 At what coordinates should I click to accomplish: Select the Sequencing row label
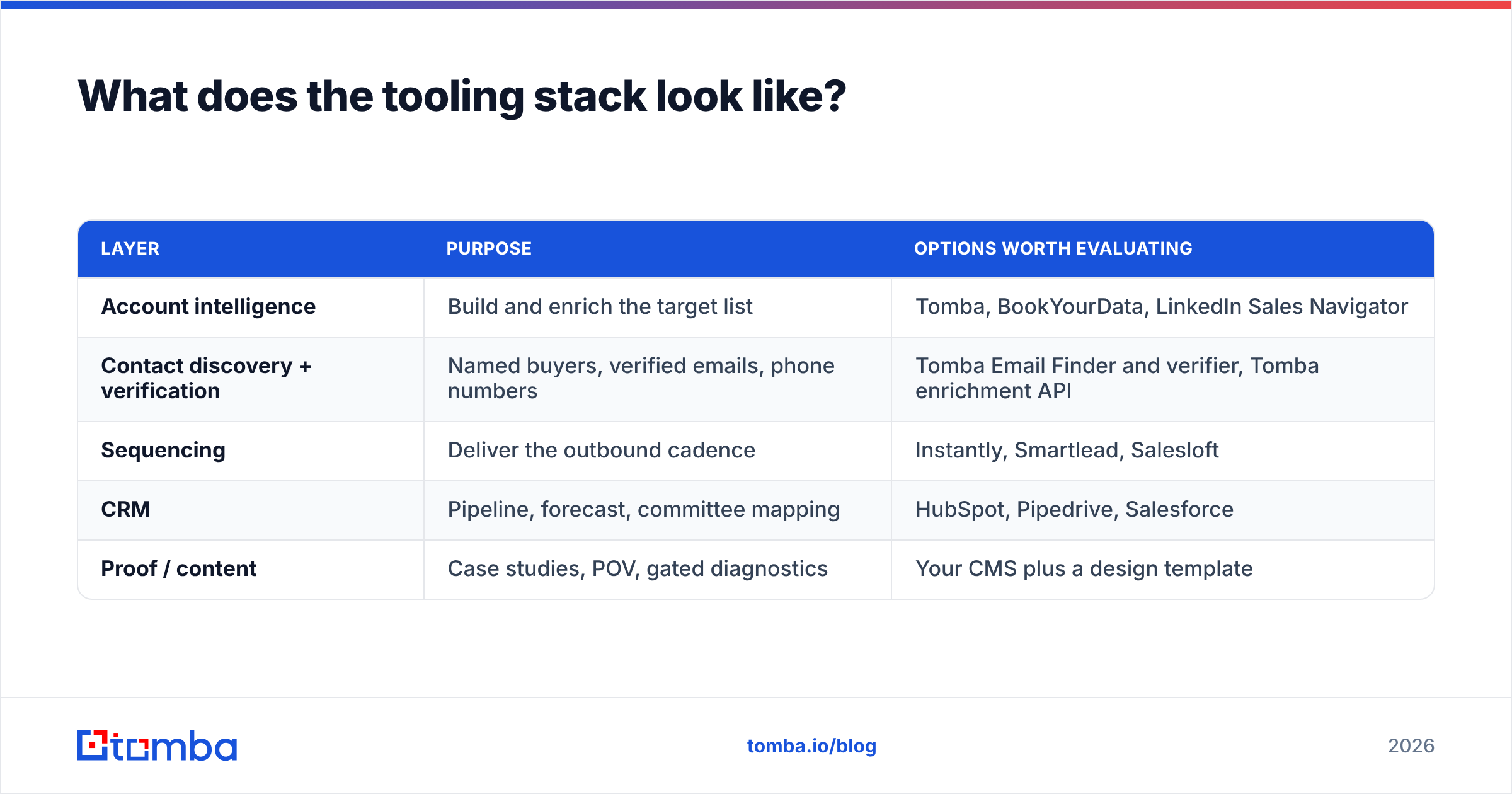pyautogui.click(x=163, y=450)
